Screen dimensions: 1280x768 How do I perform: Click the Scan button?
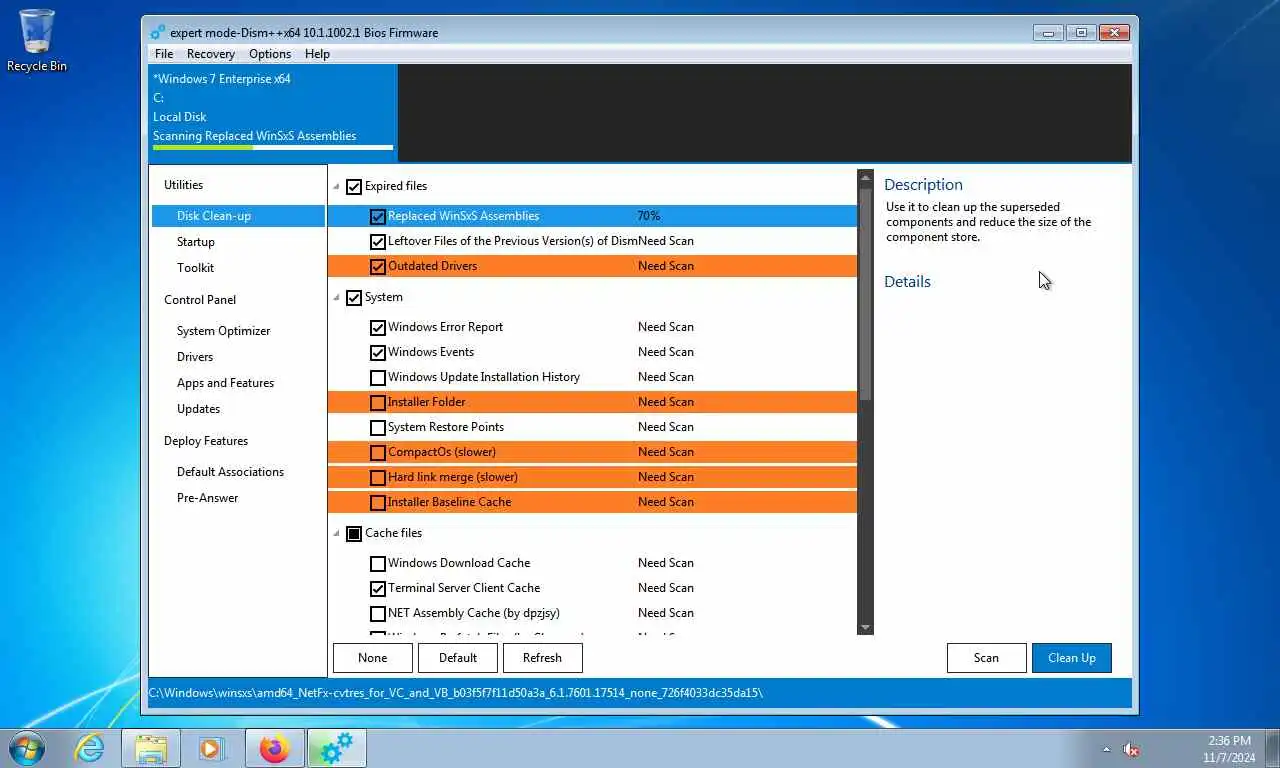986,658
